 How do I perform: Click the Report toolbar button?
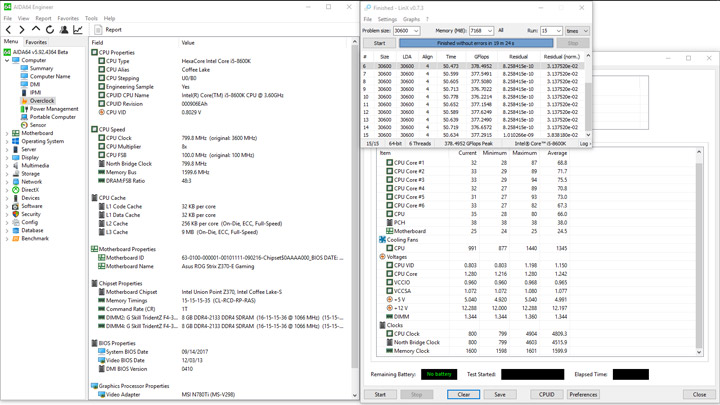tap(108, 30)
